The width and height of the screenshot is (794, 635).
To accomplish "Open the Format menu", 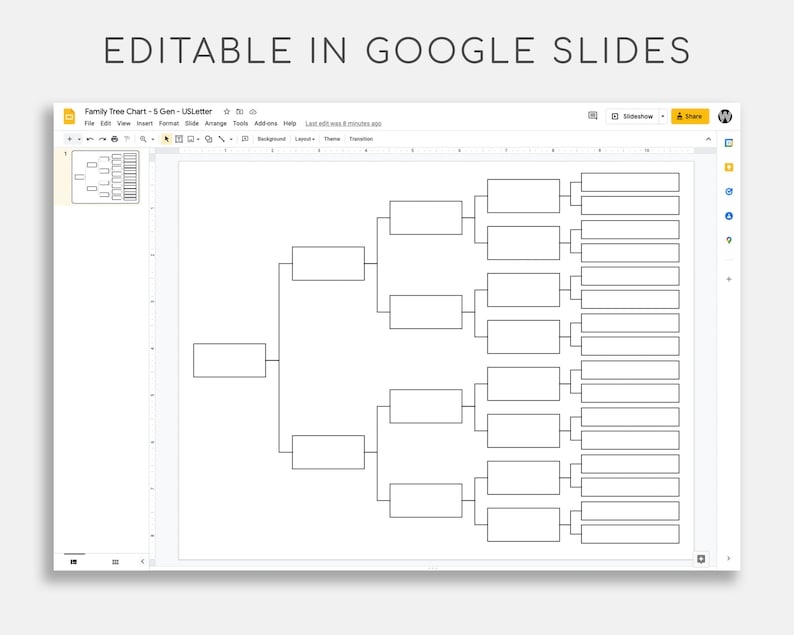I will tap(169, 124).
